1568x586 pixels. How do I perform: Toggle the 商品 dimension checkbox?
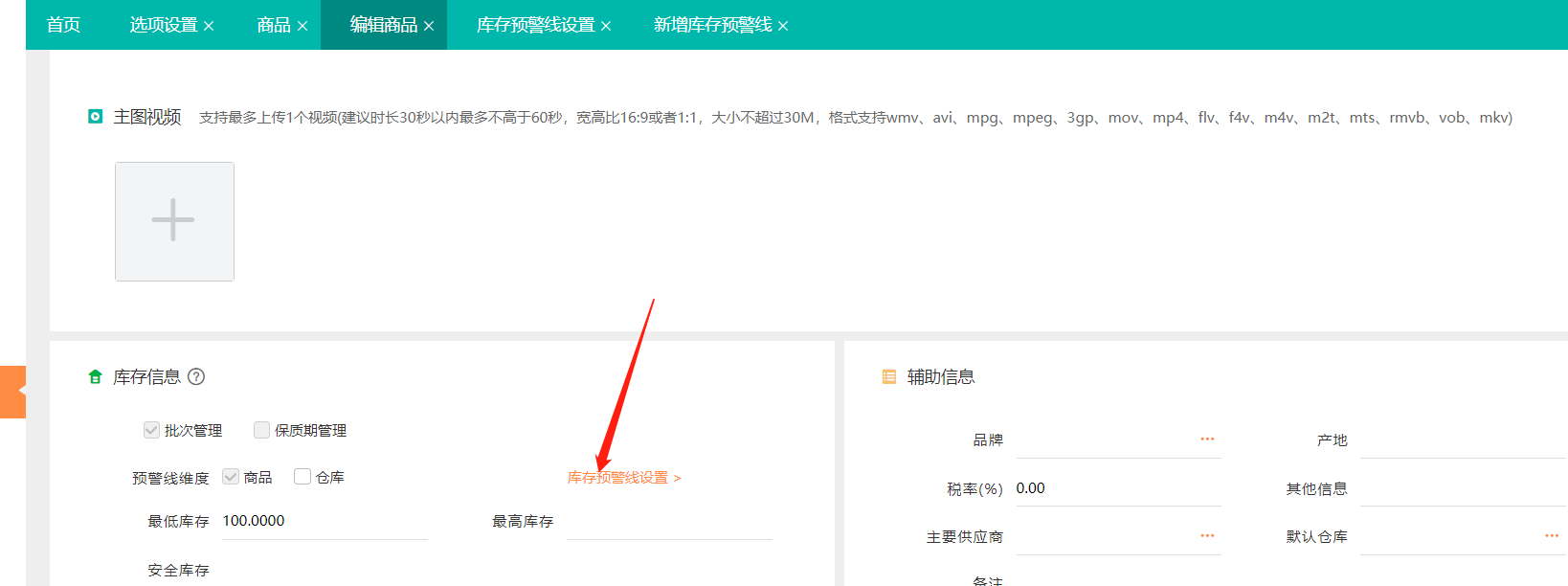[231, 477]
